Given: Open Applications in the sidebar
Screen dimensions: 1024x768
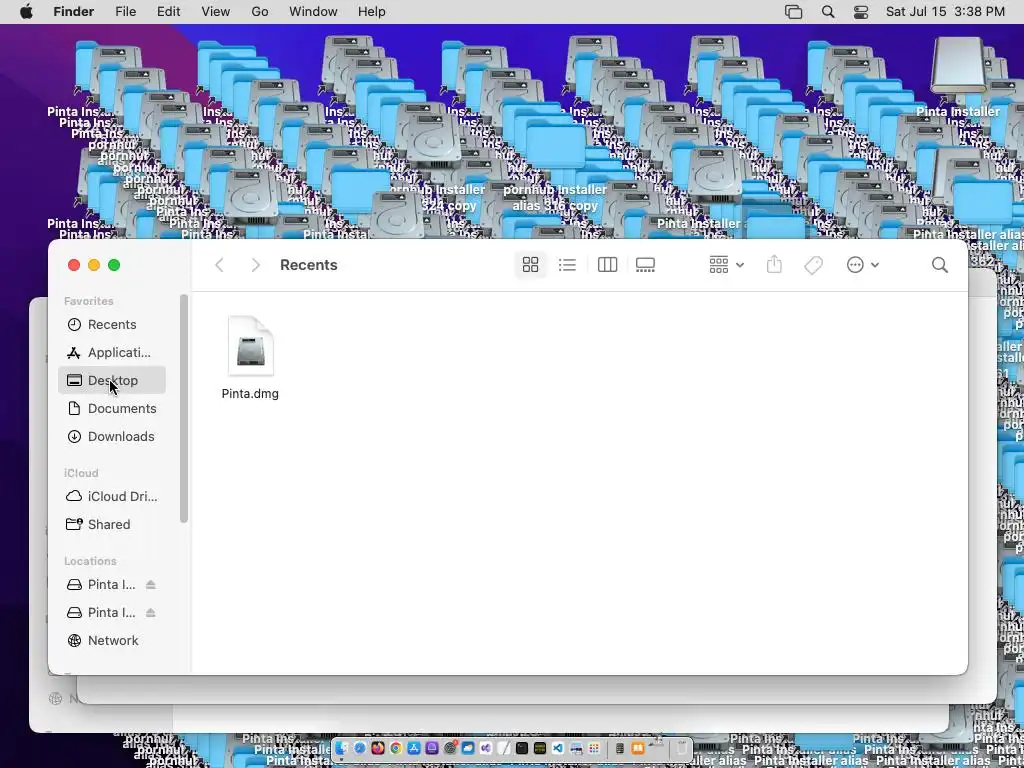Looking at the screenshot, I should point(112,353).
